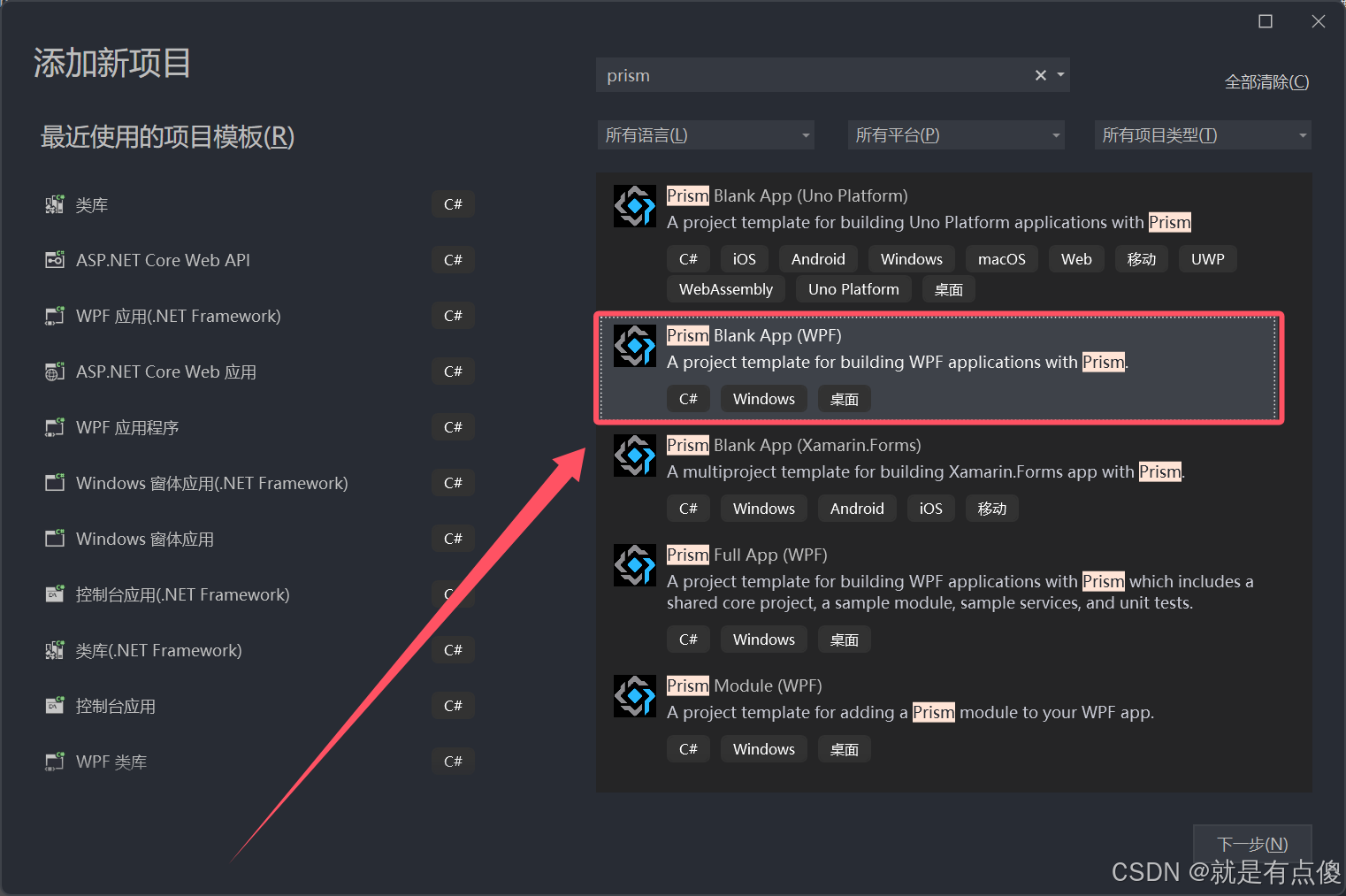This screenshot has width=1346, height=896.
Task: Click the Windows tag under Uno Platform template
Action: 912,259
